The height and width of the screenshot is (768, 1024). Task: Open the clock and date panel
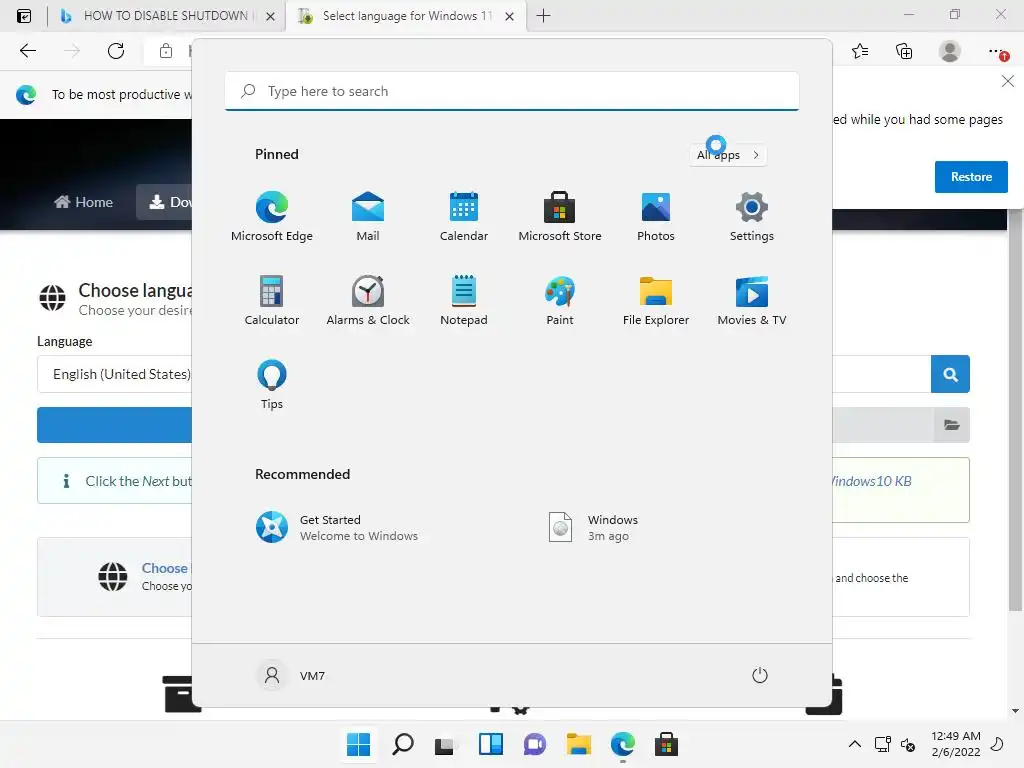[955, 744]
